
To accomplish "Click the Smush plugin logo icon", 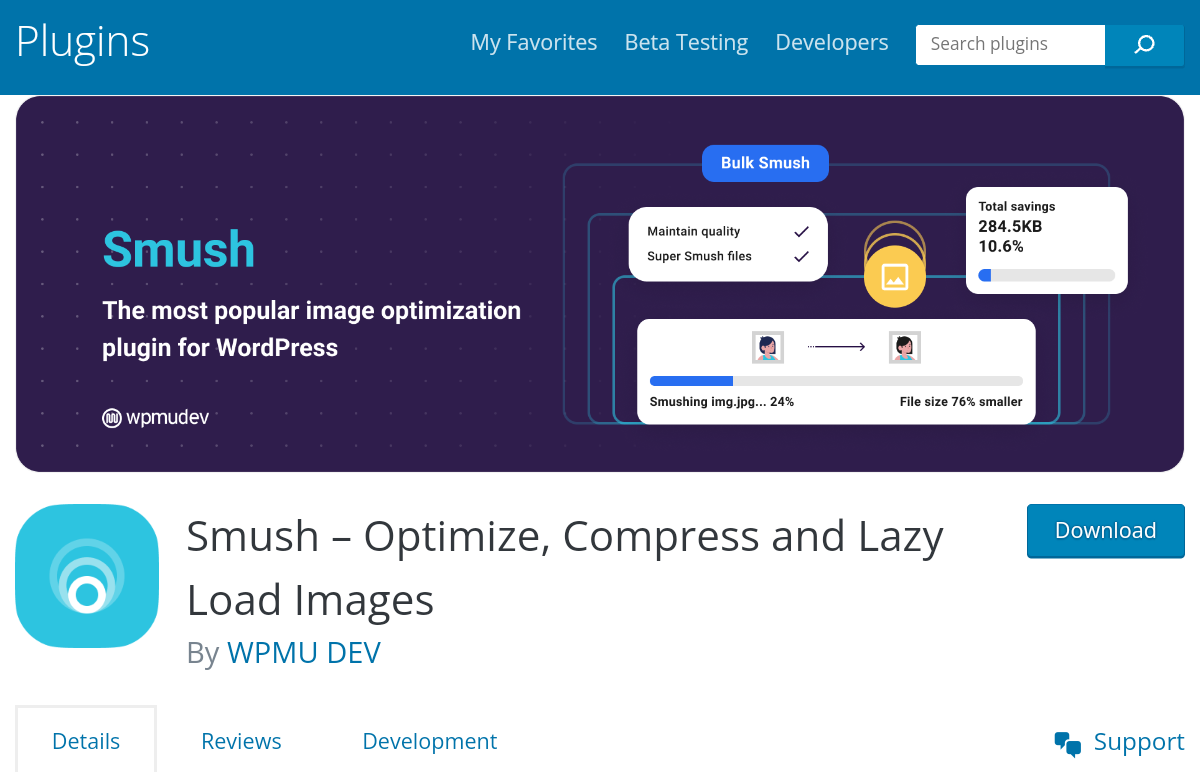I will point(87,576).
